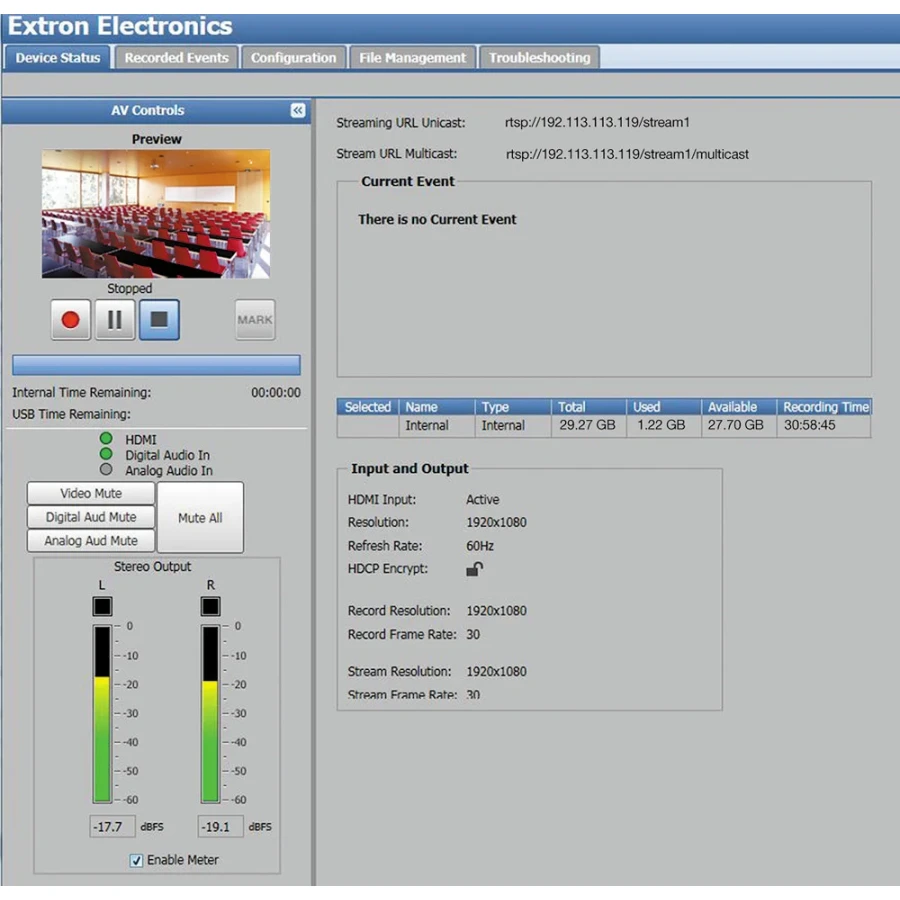The height and width of the screenshot is (900, 900).
Task: Click the MARK chapter button
Action: 255,320
